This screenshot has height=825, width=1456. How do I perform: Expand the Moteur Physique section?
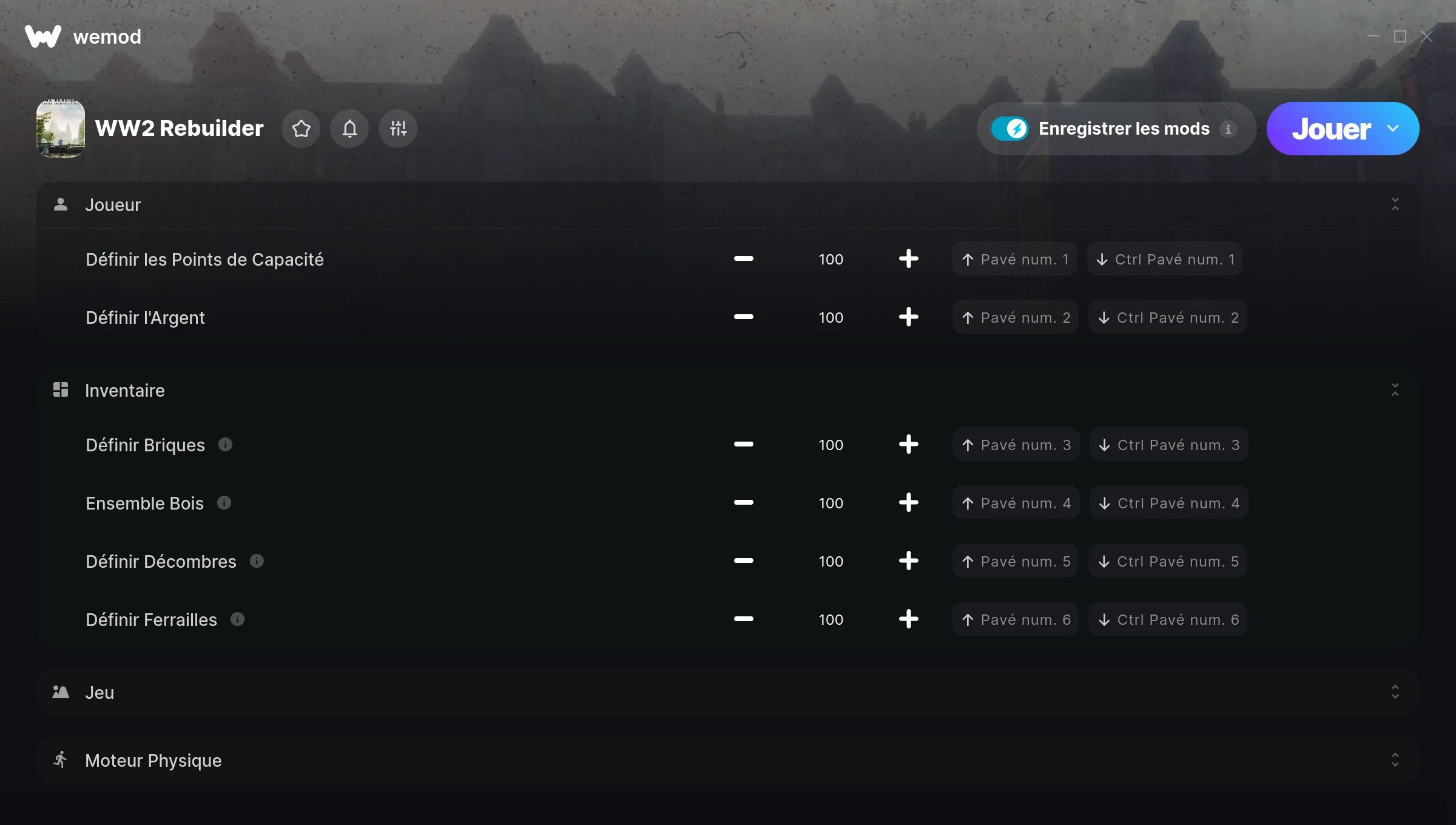pos(1395,760)
